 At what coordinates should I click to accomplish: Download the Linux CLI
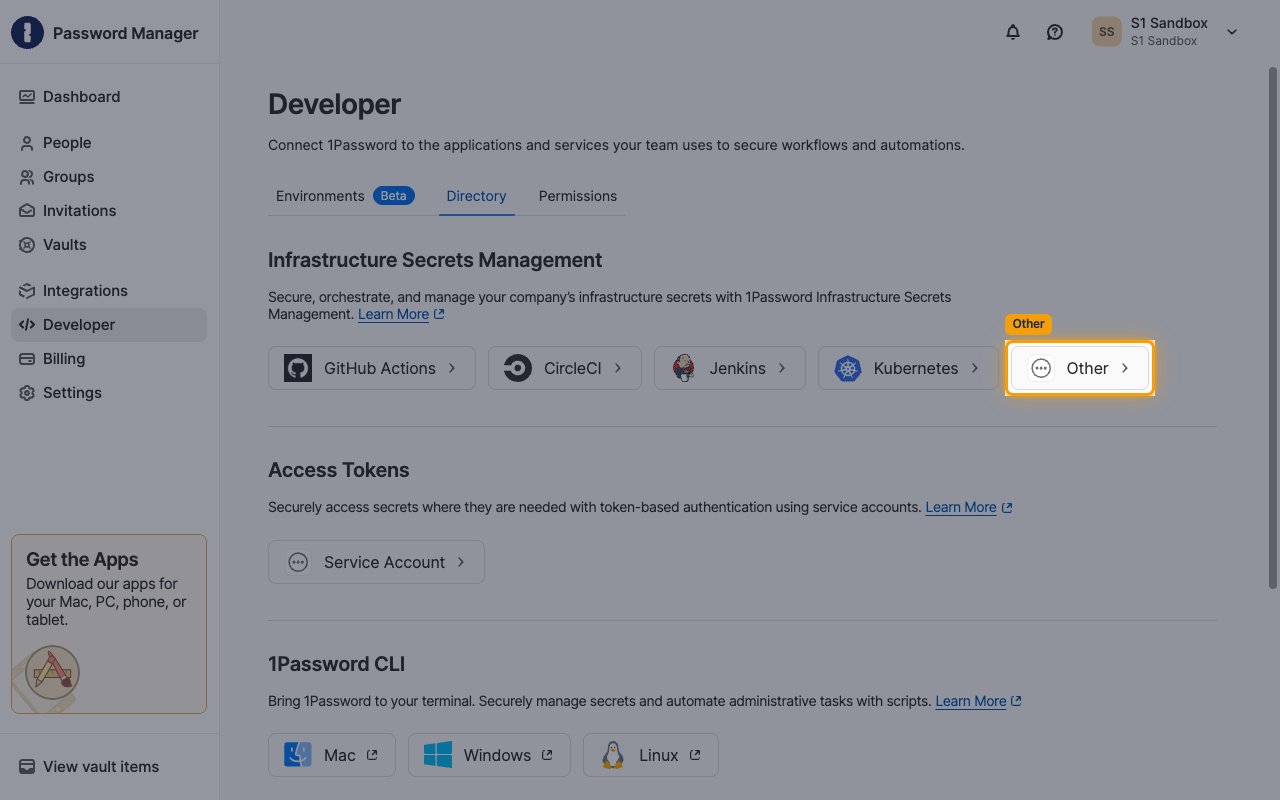651,755
